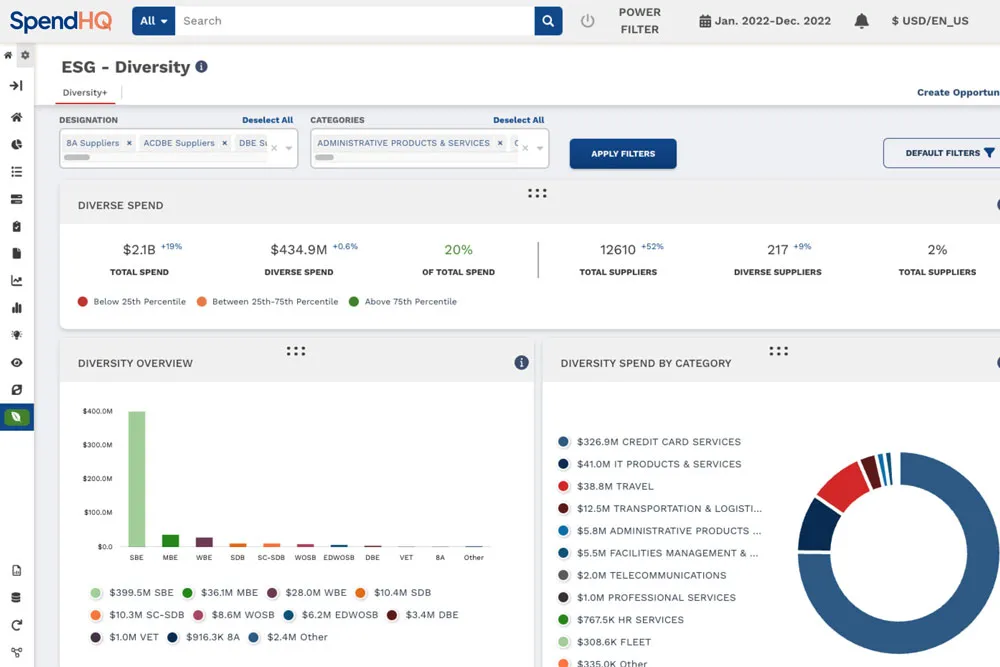Open the green leaf ESG sidebar icon
1000x667 pixels.
(x=17, y=417)
